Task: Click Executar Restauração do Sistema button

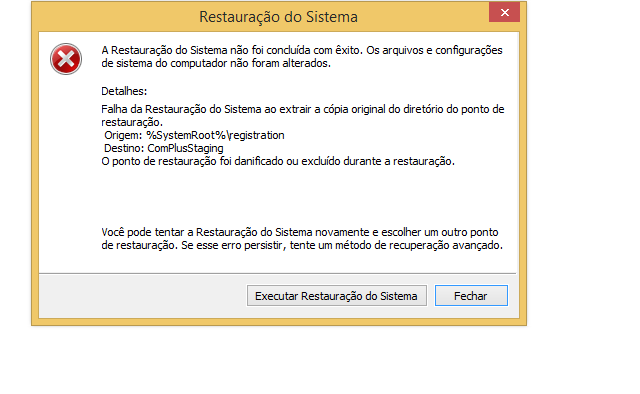Action: pos(337,296)
